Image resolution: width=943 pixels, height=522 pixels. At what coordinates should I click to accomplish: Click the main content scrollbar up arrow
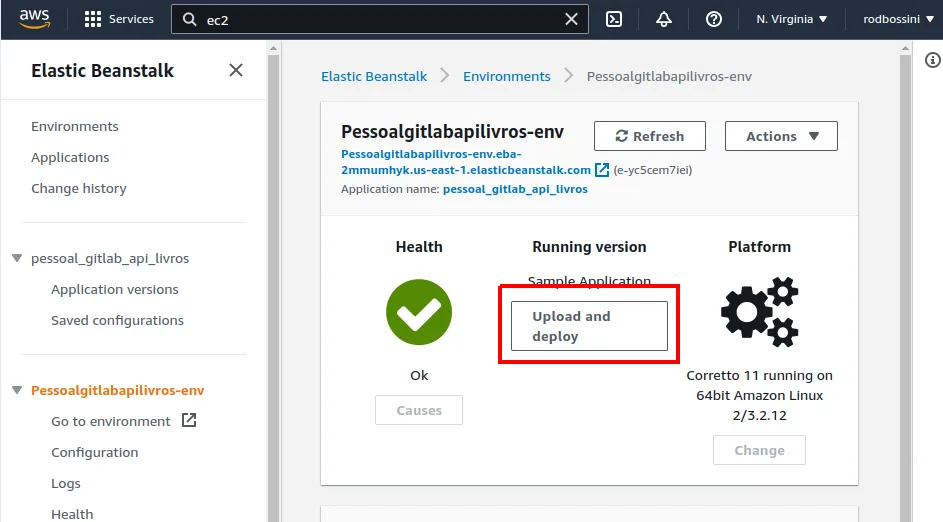coord(906,48)
